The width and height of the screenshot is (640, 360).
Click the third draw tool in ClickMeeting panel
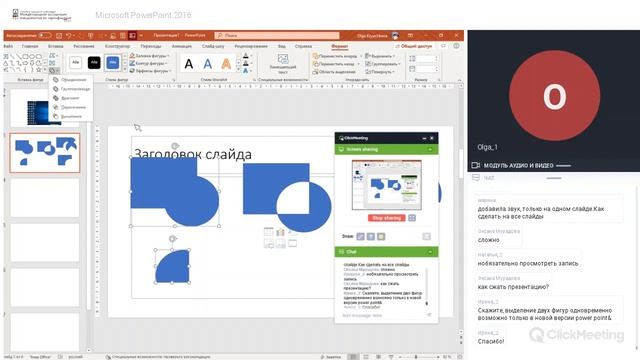click(381, 236)
